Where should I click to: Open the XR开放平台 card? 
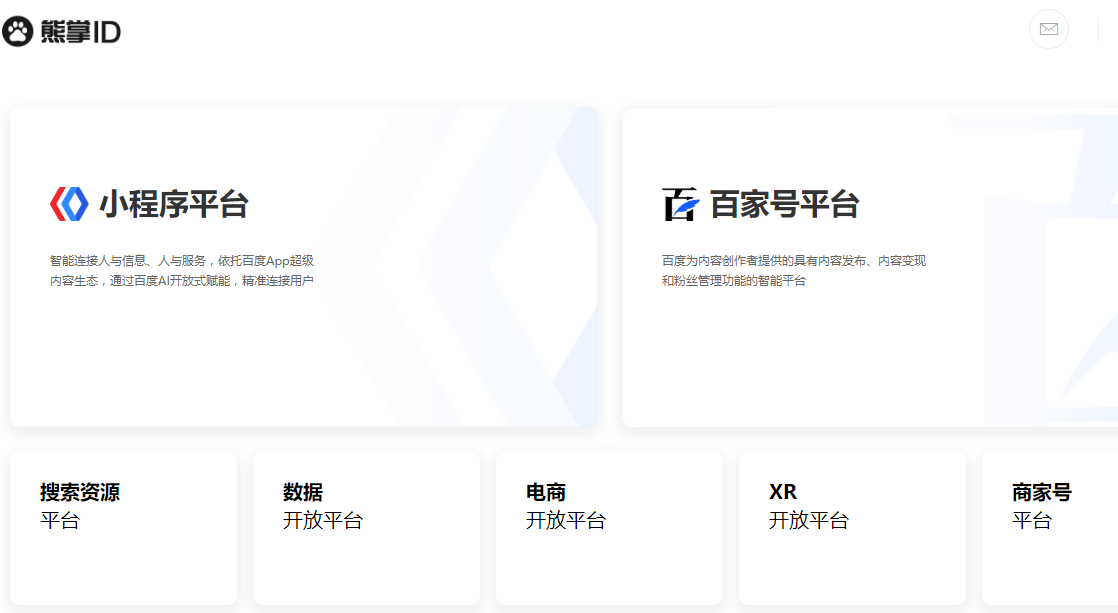coord(853,528)
